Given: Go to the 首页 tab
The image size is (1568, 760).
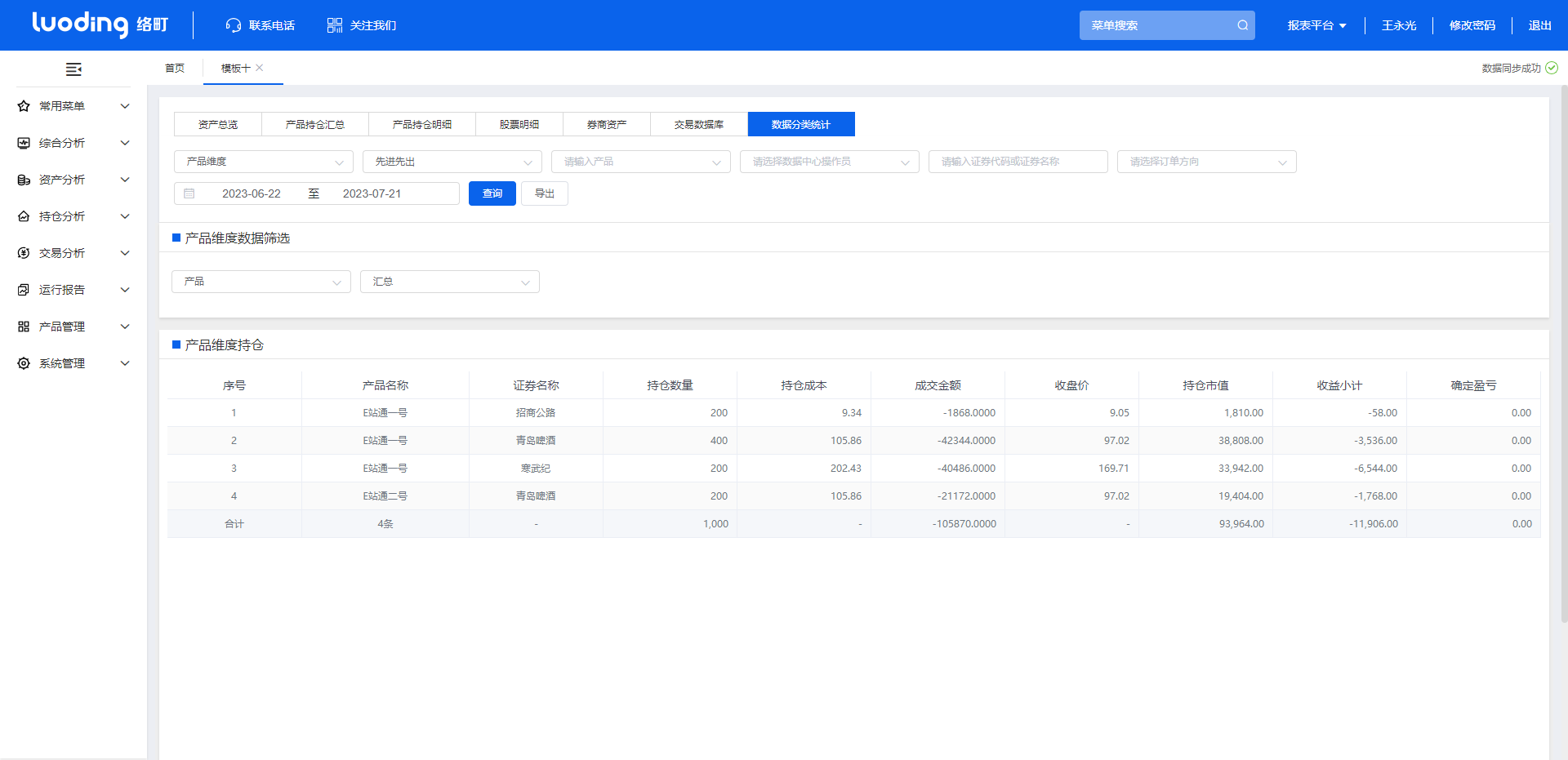Looking at the screenshot, I should point(175,68).
